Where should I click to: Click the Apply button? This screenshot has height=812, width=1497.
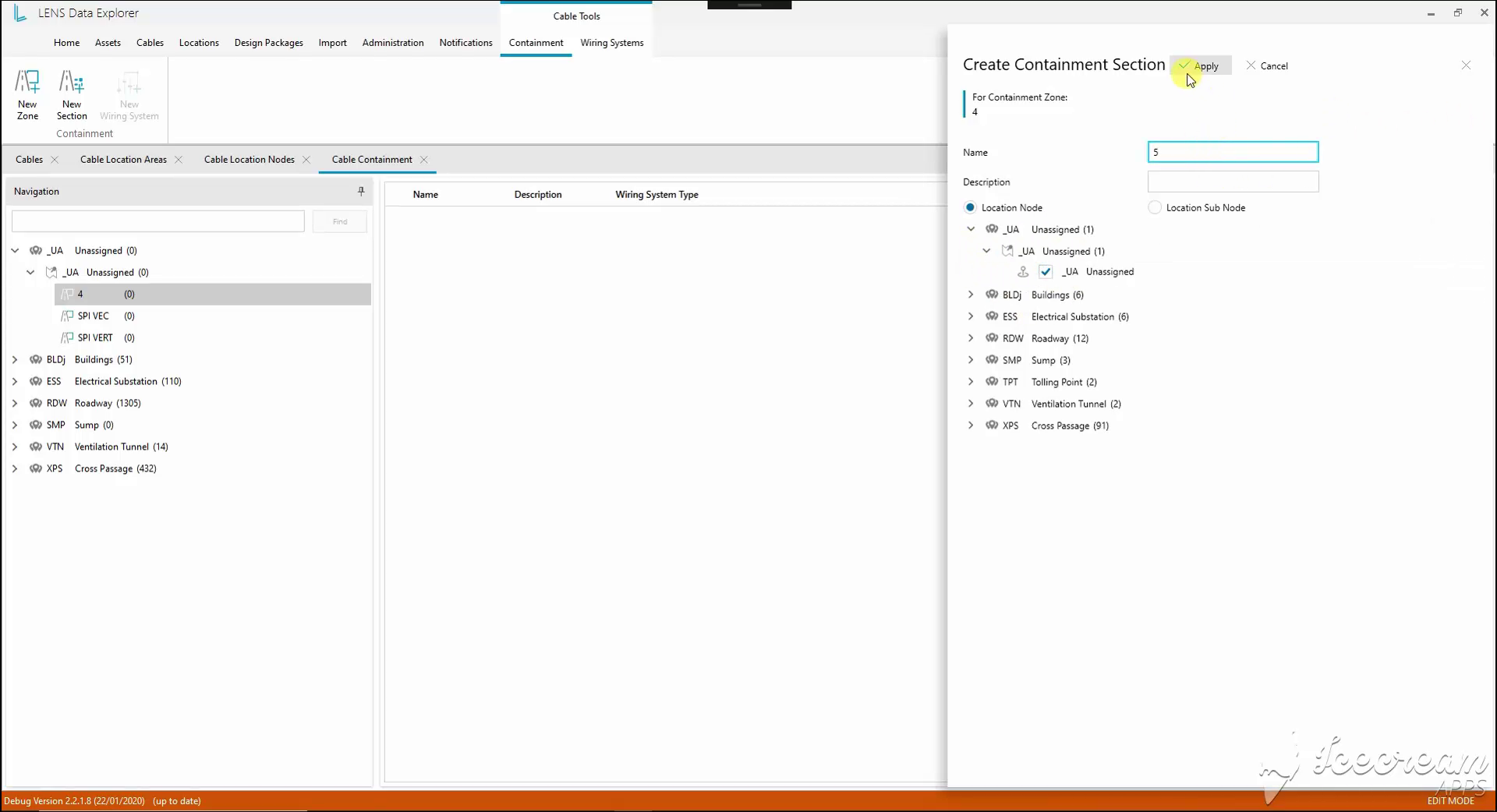[1201, 65]
